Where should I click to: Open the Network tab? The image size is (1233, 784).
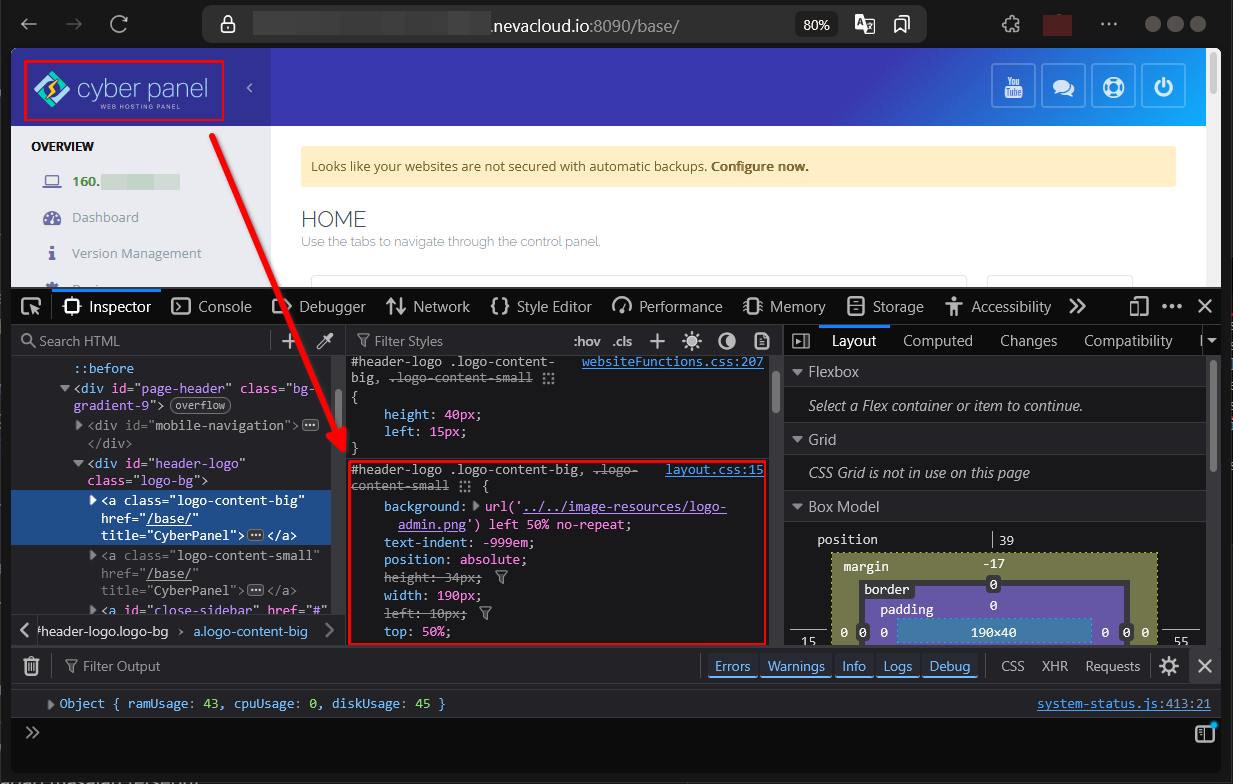428,306
